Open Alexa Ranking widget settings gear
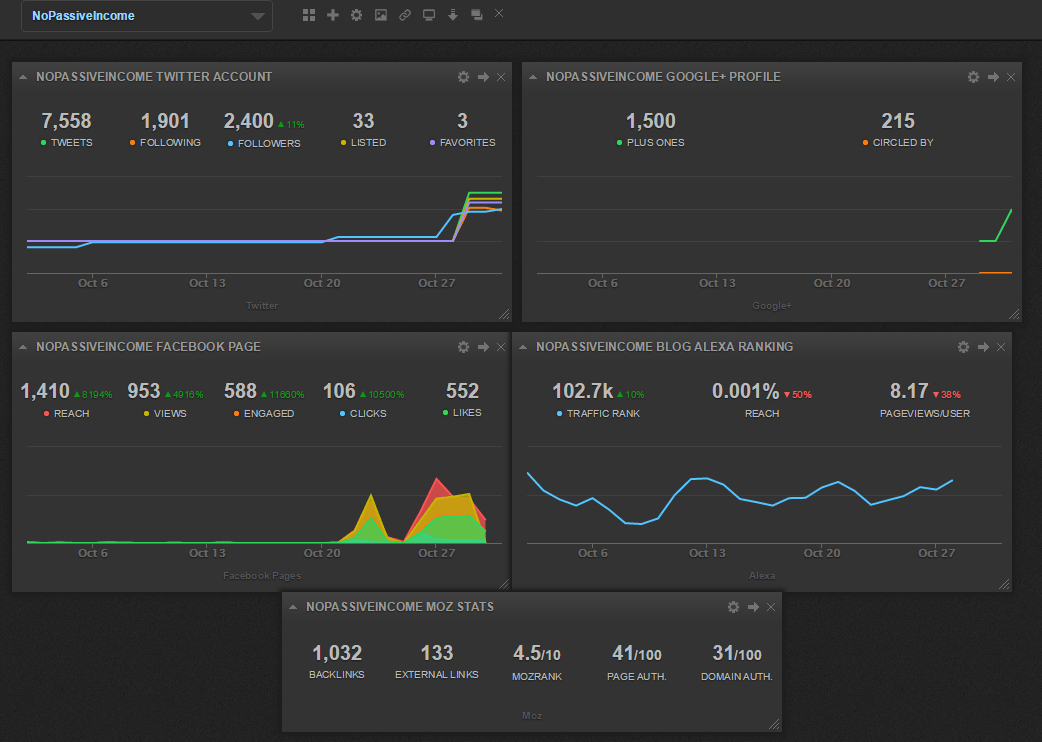Screen dimensions: 1042x742 [963, 346]
